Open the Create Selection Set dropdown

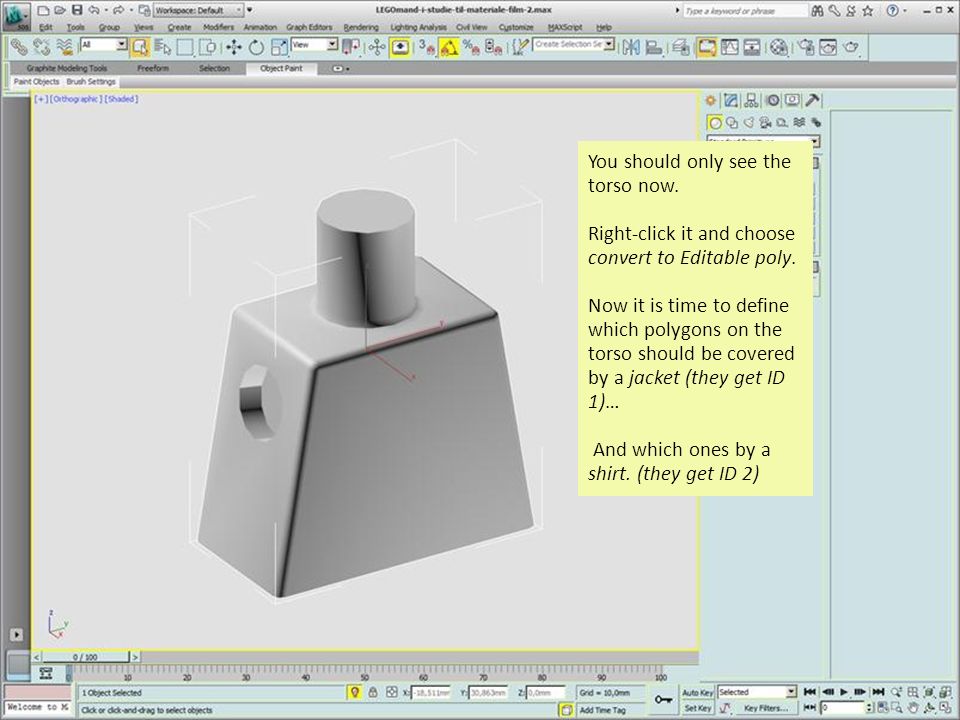(574, 45)
